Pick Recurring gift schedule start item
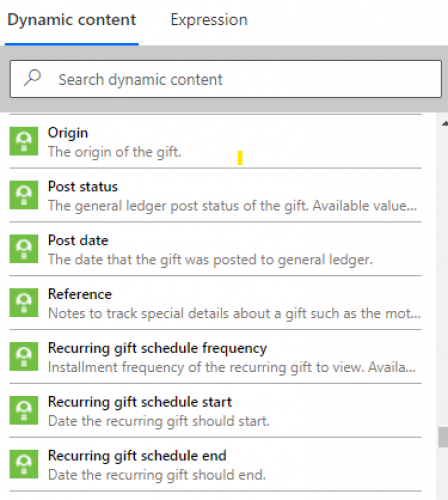Screen dimensions: 448x500 (x=216, y=411)
